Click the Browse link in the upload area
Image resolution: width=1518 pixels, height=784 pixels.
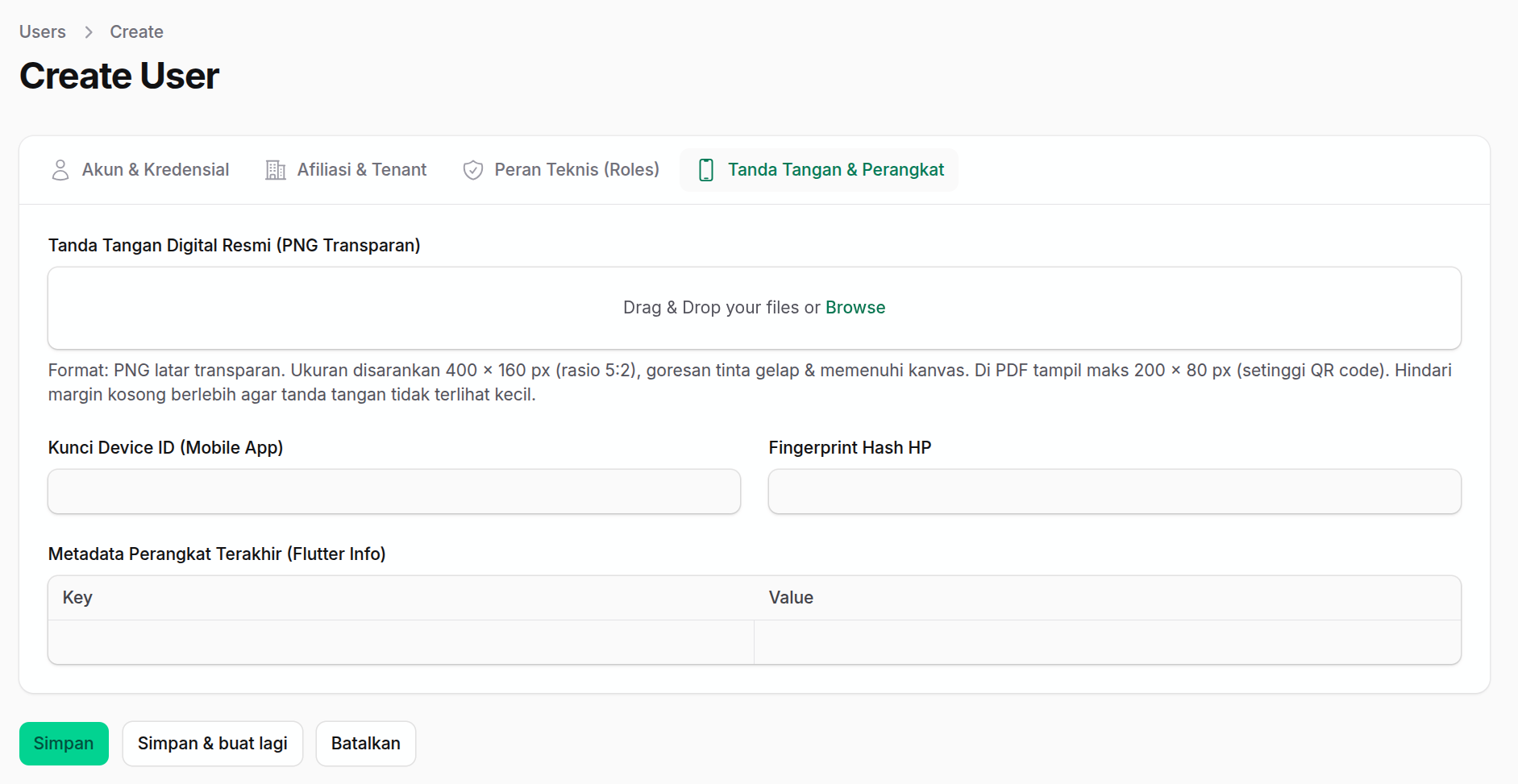855,308
